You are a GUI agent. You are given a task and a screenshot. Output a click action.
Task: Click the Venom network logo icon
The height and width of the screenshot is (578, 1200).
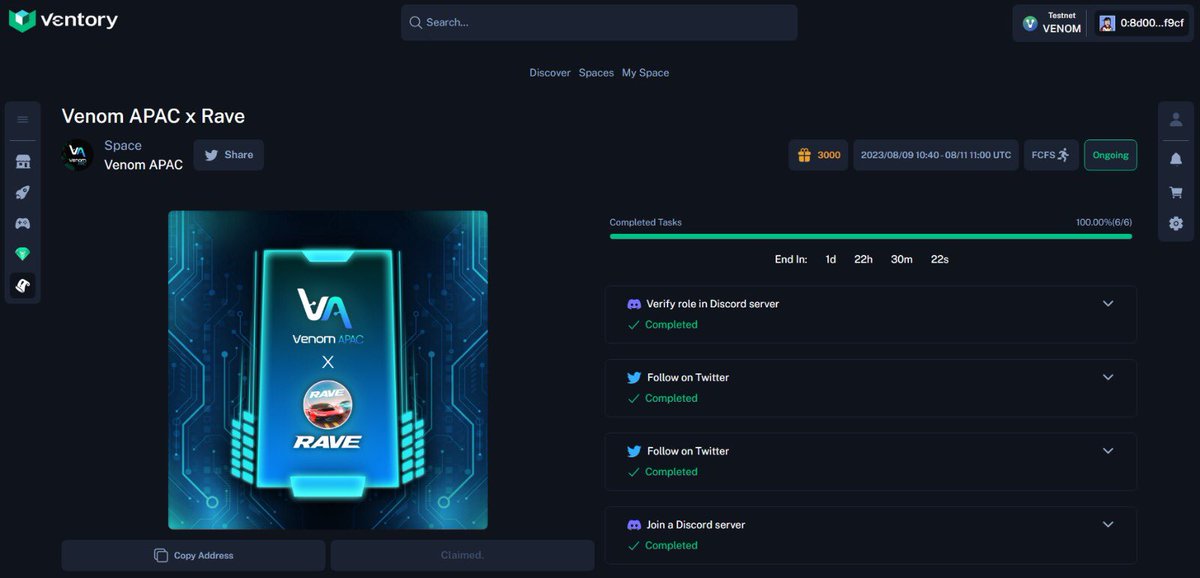(x=1030, y=23)
